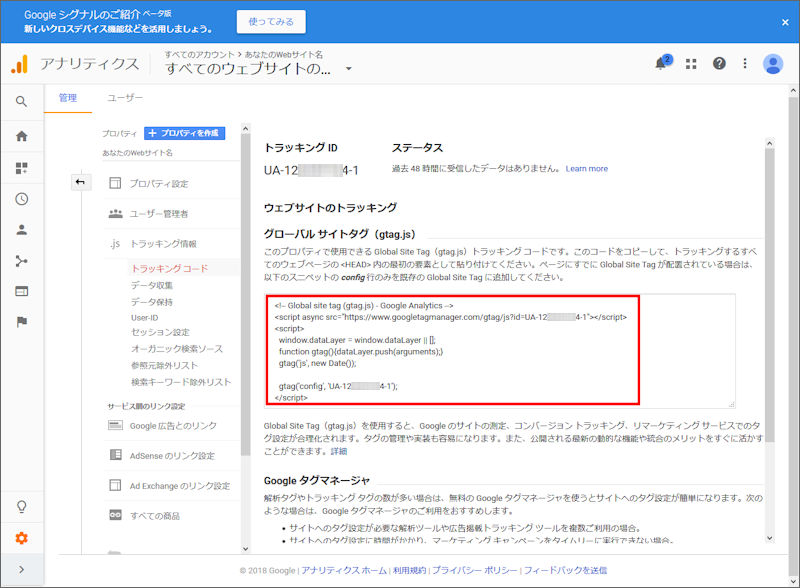800x588 pixels.
Task: Click the ウェブサイトのトラッキング heading
Action: (x=330, y=208)
